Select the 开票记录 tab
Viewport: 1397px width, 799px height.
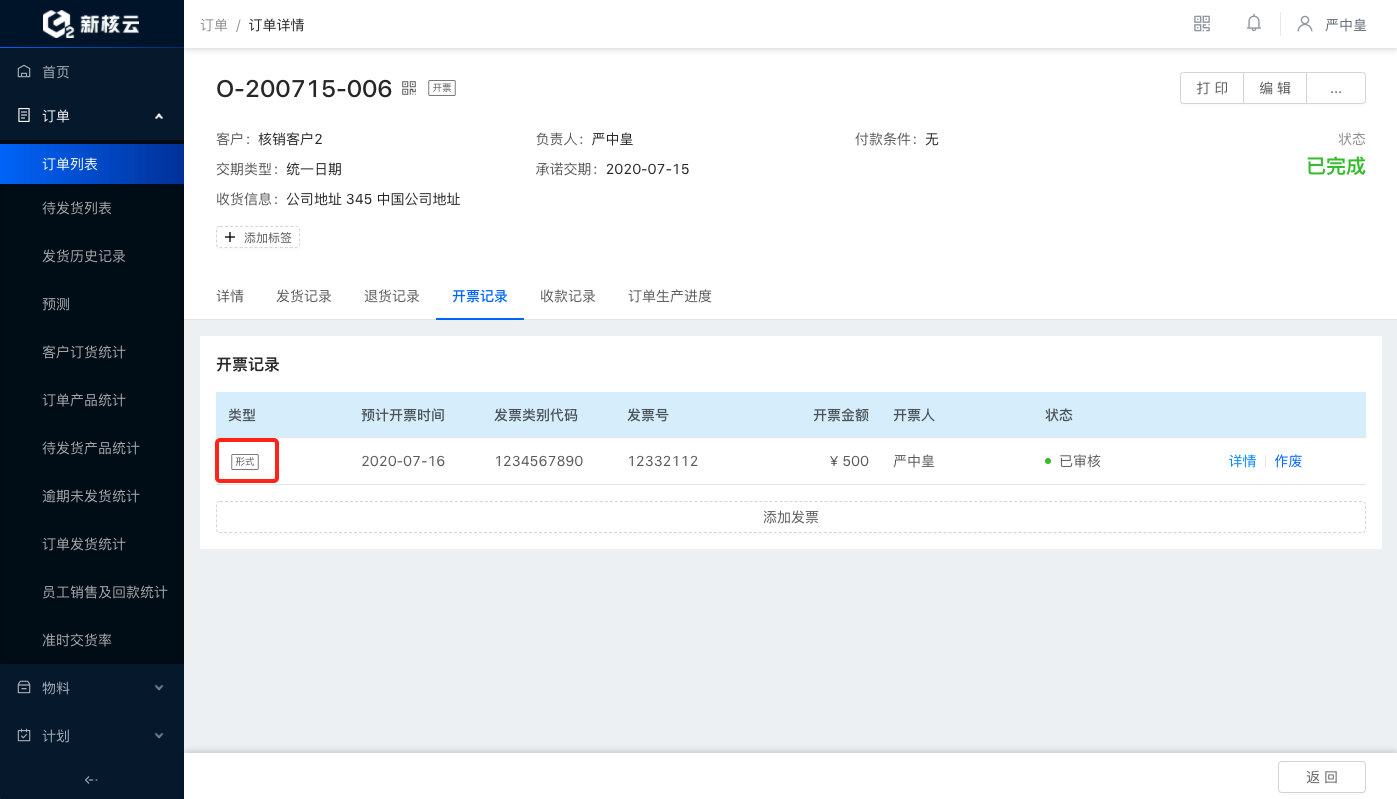point(480,296)
